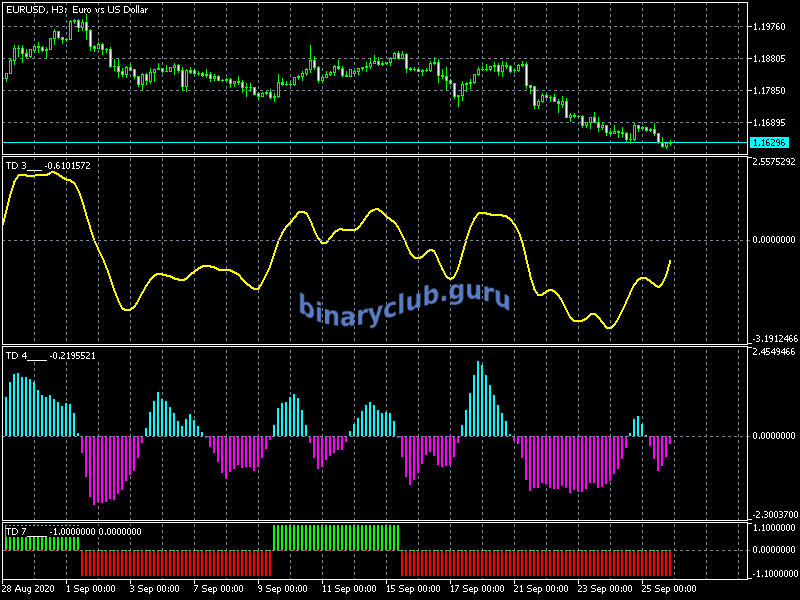The image size is (800, 600).
Task: Click the binaryclub.guru watermark
Action: (x=404, y=303)
